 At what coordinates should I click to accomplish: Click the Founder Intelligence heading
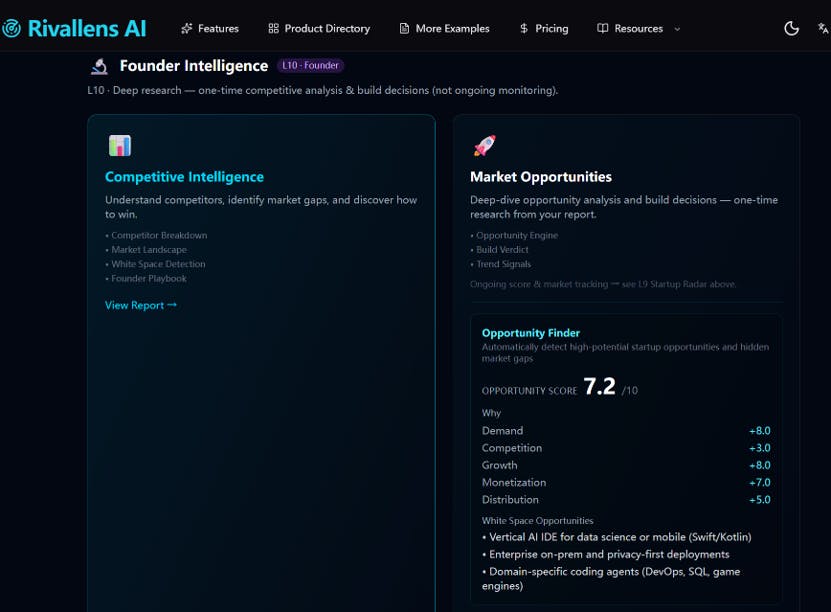click(x=194, y=66)
